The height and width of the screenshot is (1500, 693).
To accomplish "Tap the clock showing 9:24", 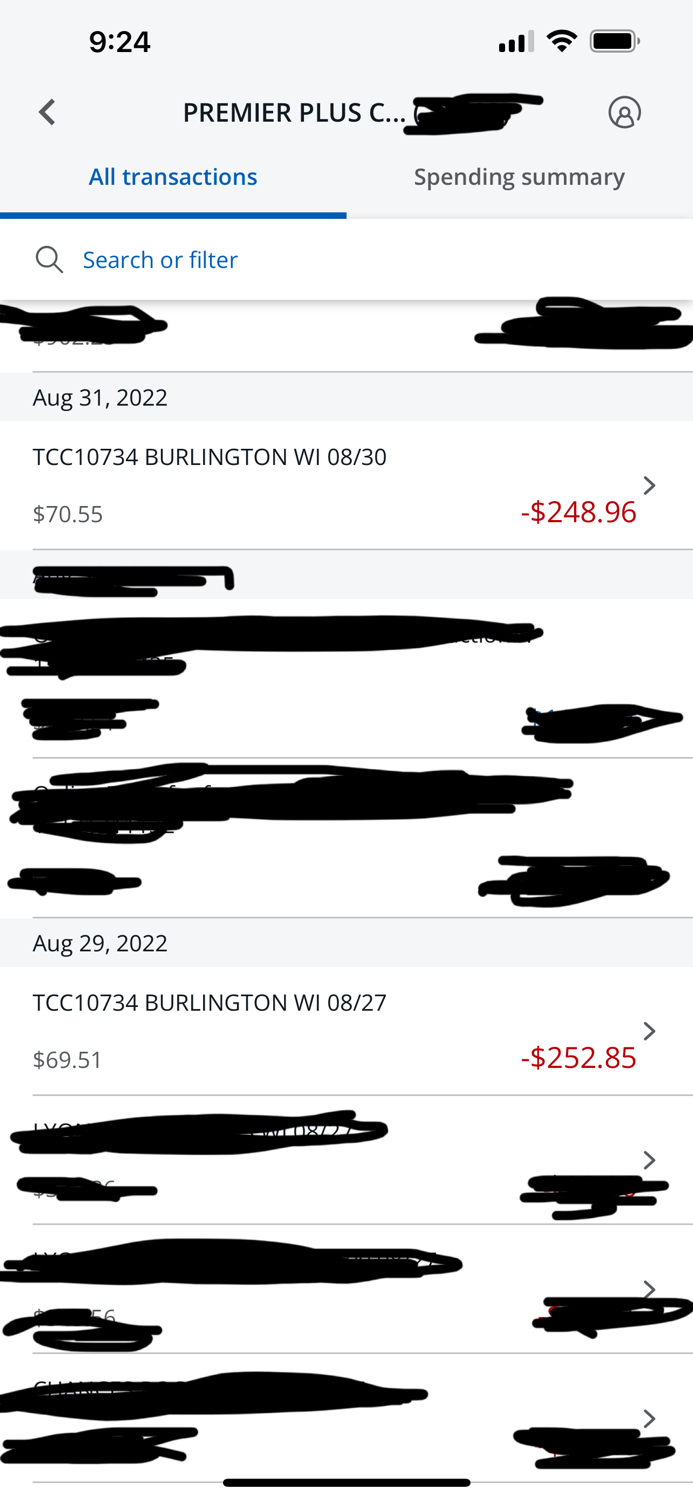I will click(120, 41).
